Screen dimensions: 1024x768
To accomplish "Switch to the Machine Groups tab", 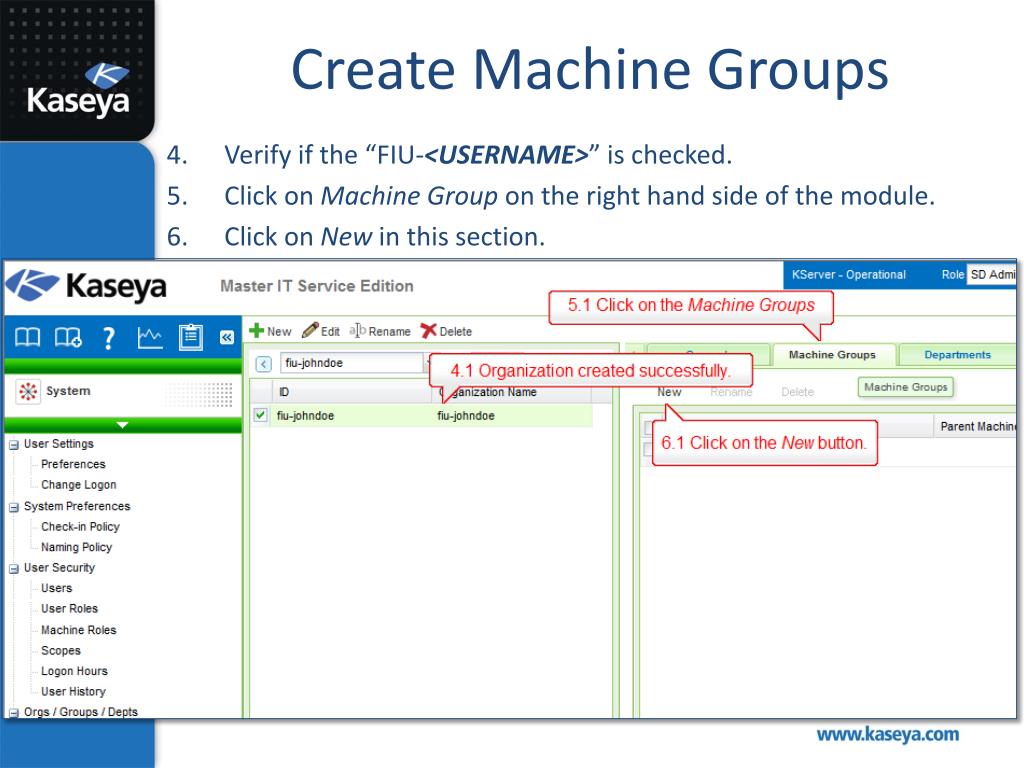I will pos(832,355).
